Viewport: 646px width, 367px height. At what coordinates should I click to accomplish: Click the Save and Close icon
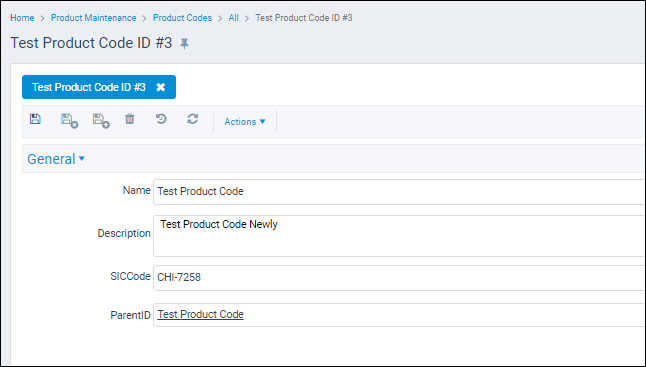69,121
